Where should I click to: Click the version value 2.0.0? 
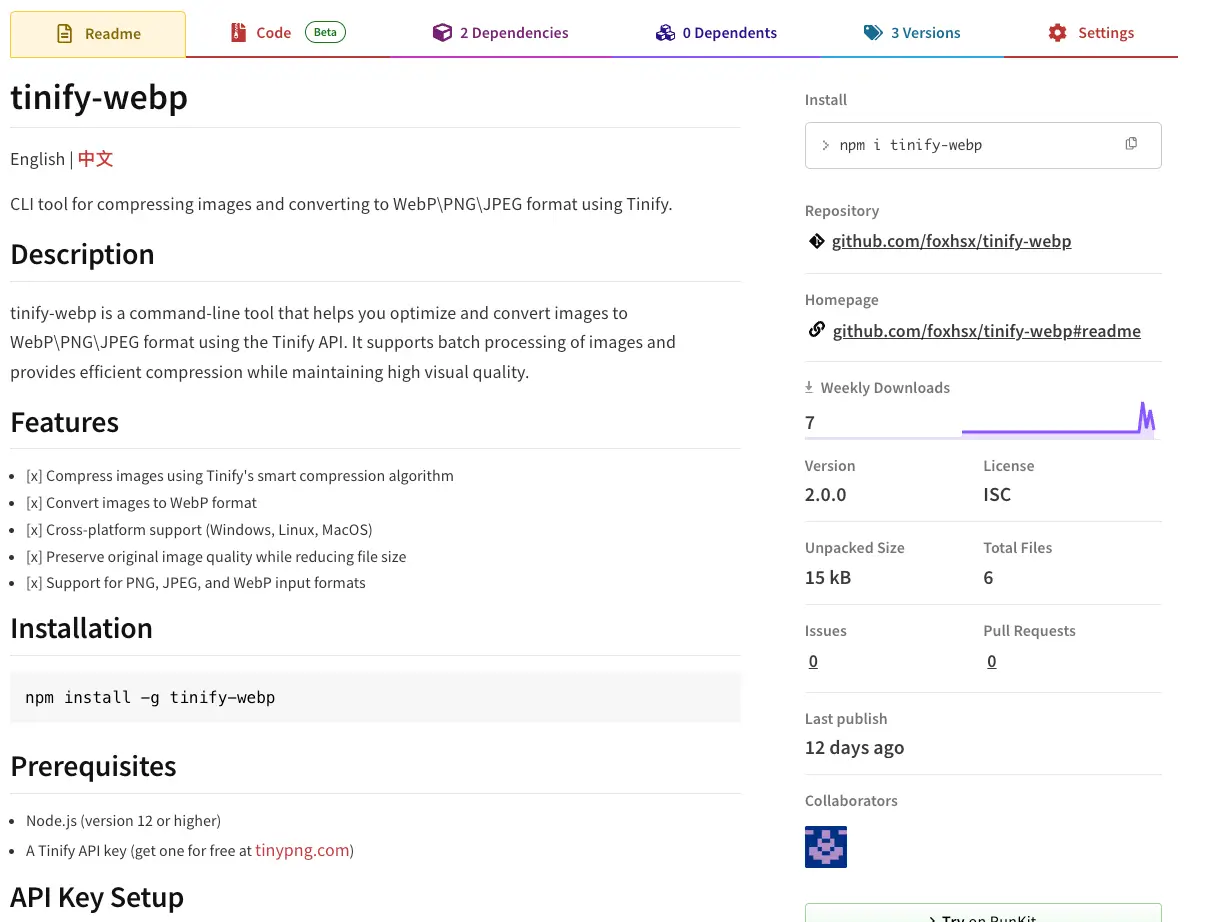[x=825, y=495]
